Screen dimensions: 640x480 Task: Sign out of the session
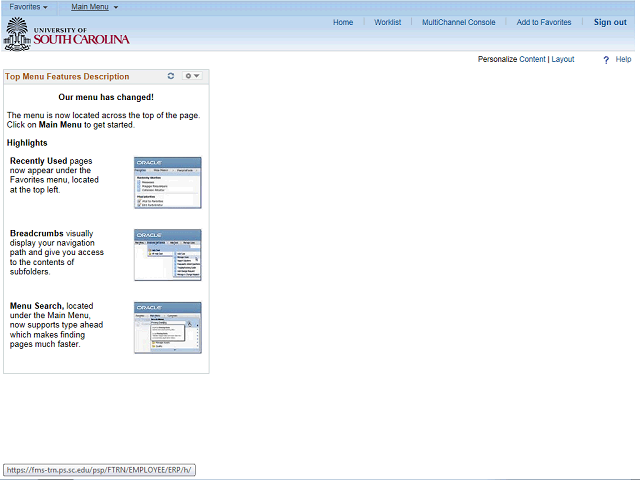tap(610, 22)
